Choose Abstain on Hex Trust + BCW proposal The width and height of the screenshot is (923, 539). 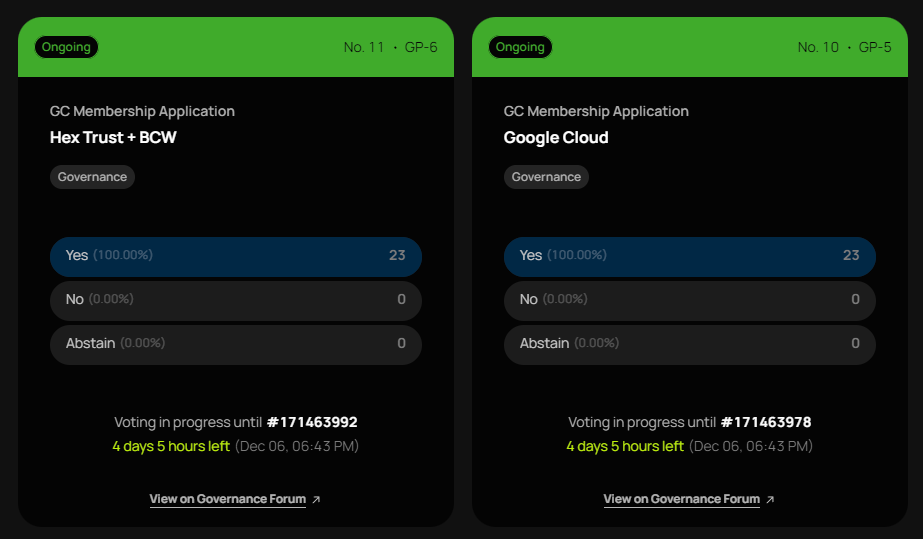pos(236,345)
